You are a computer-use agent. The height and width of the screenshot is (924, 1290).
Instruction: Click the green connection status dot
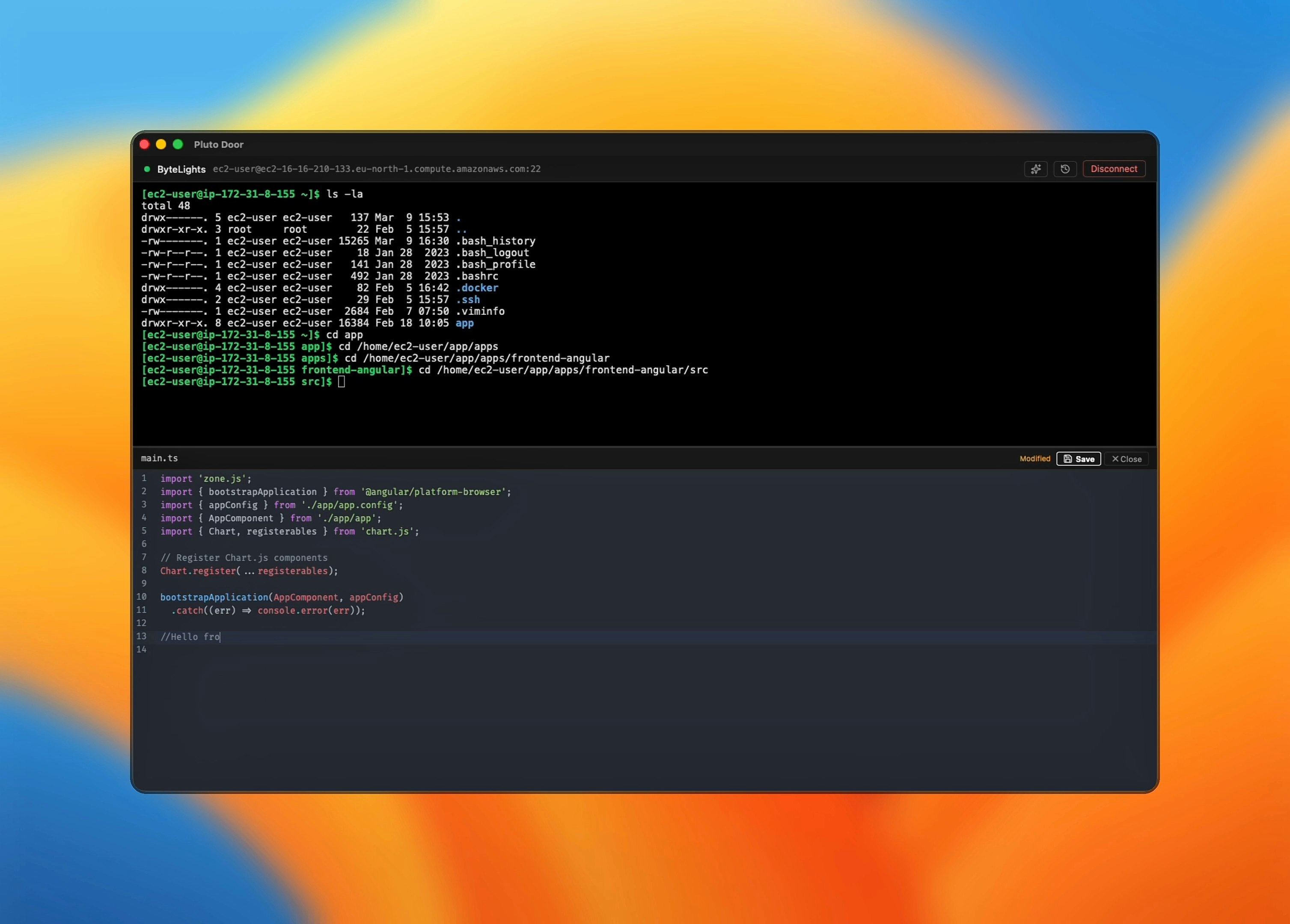tap(147, 169)
